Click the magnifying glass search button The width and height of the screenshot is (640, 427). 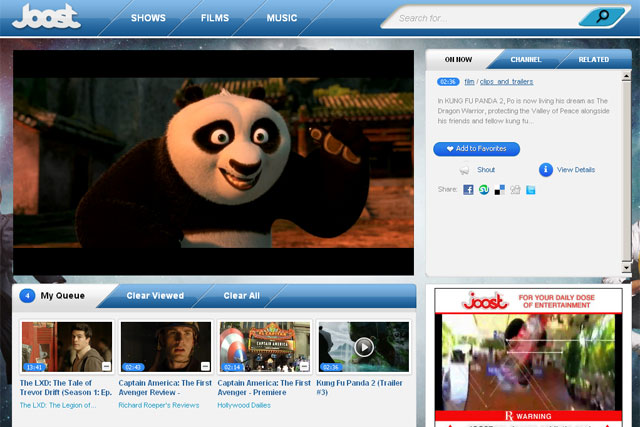[x=602, y=16]
